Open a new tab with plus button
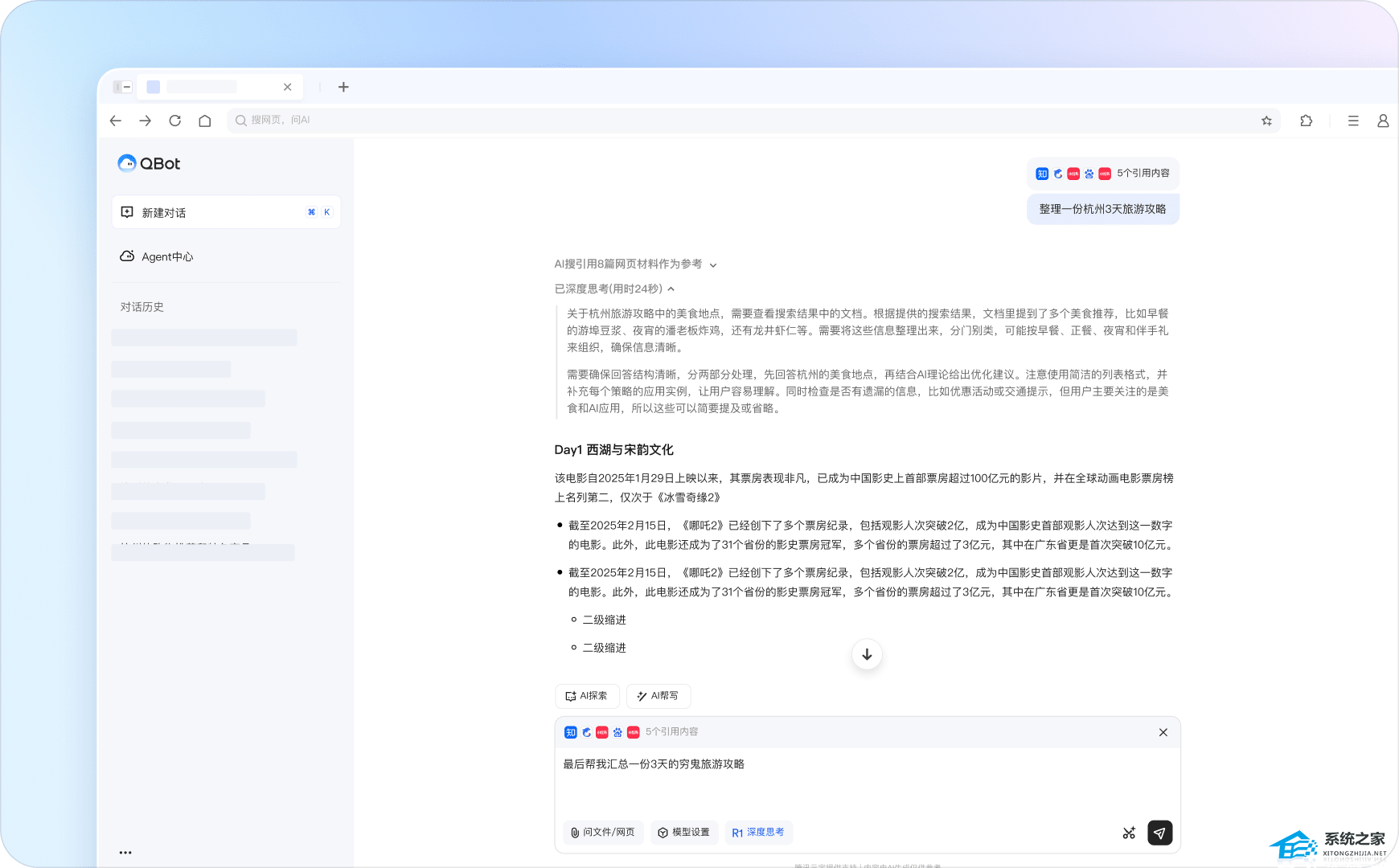This screenshot has height=868, width=1399. 343,87
